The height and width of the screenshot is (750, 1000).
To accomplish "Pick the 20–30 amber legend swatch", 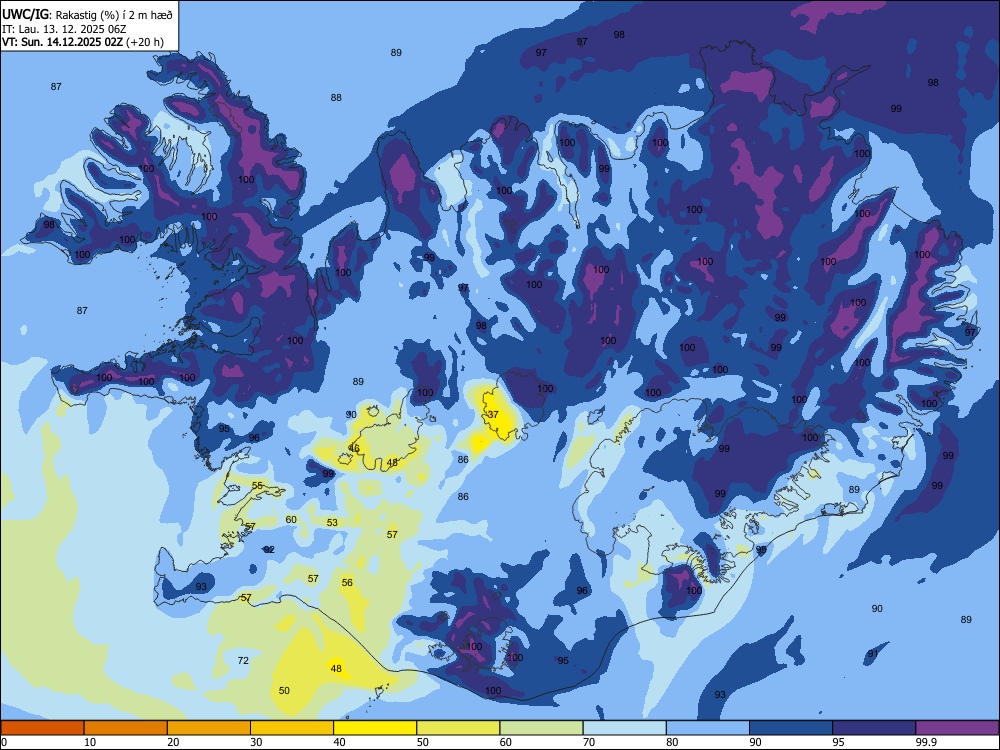I will click(209, 728).
